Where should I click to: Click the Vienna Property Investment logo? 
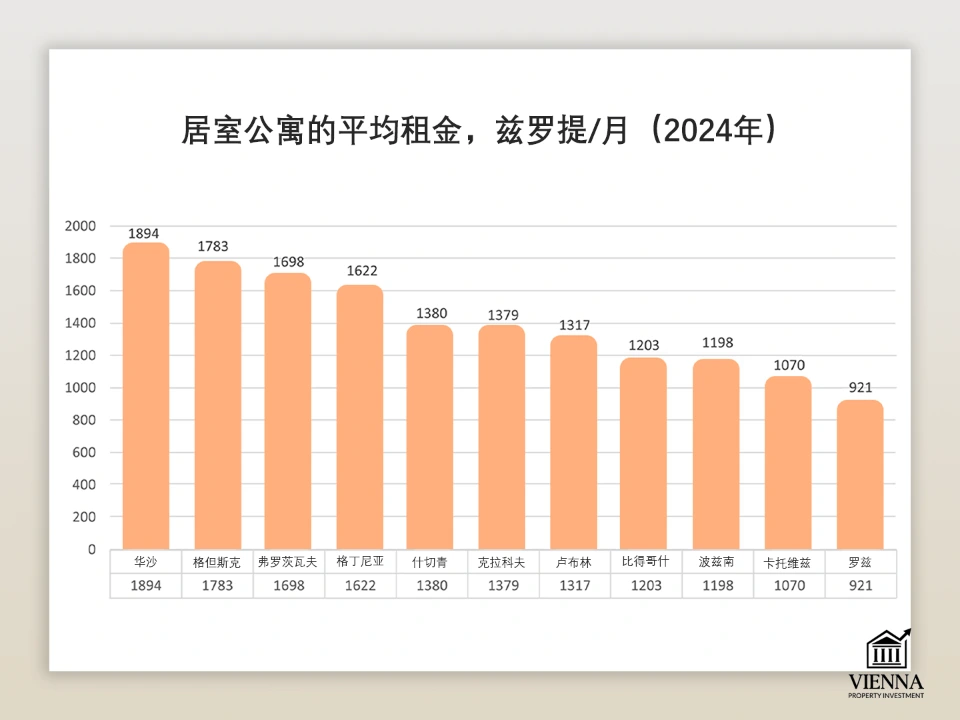[888, 661]
